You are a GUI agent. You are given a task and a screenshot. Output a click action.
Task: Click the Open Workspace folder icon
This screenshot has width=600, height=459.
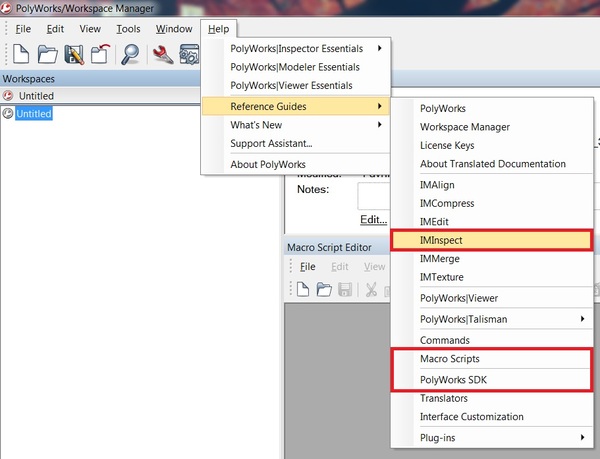point(47,54)
